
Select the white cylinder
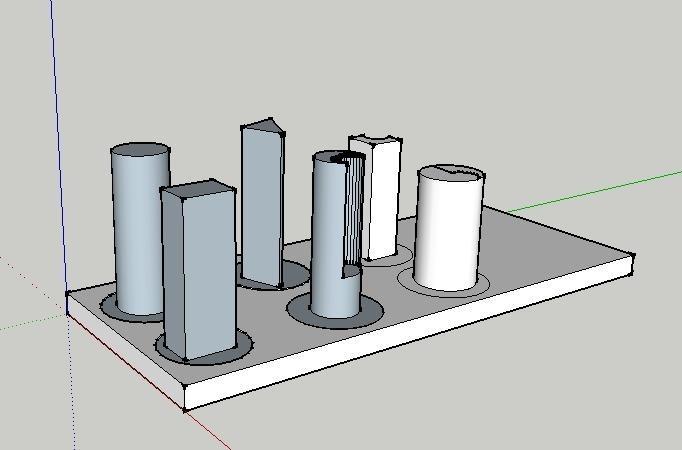pos(449,230)
